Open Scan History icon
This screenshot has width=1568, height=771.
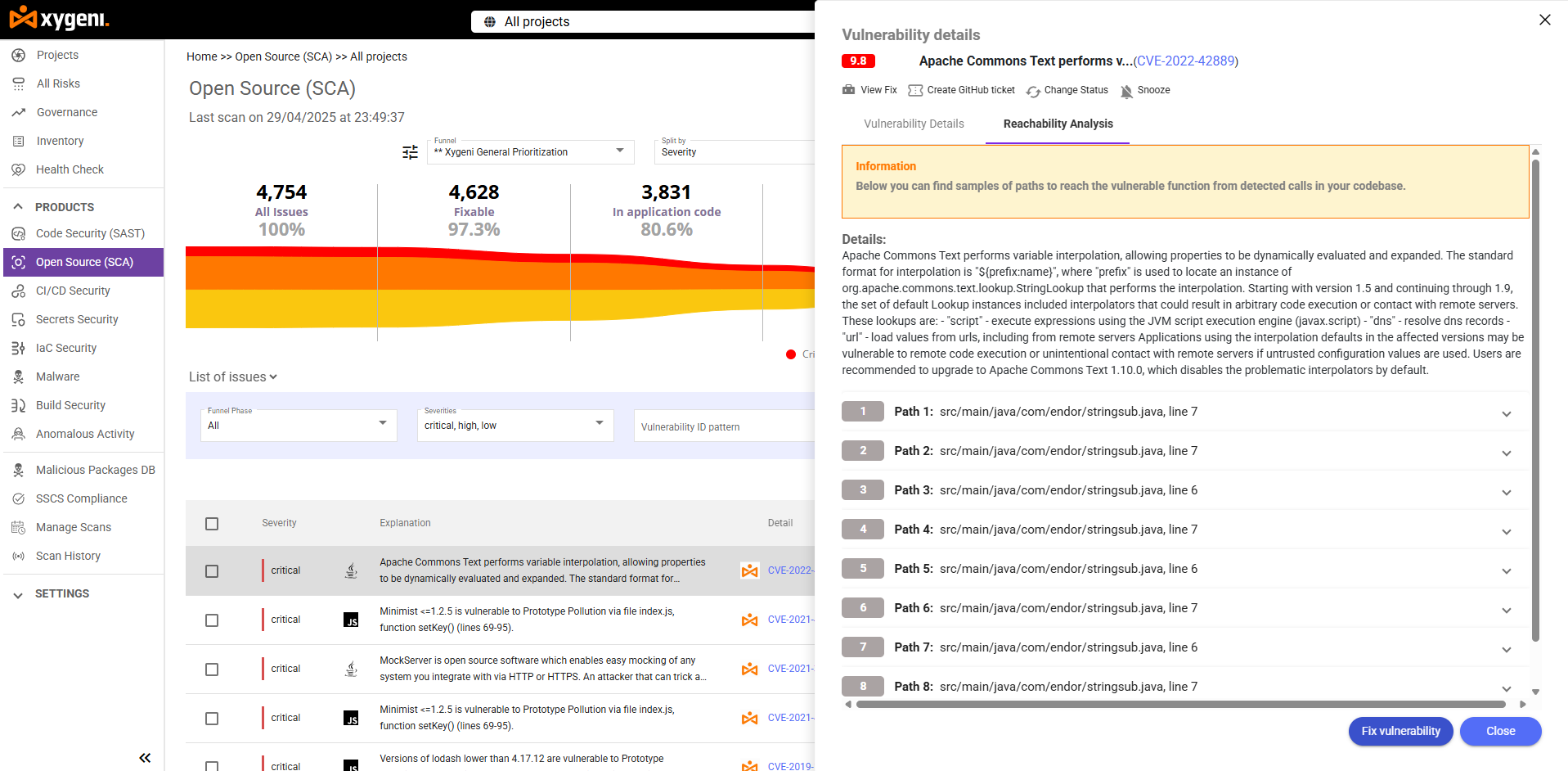(x=18, y=556)
